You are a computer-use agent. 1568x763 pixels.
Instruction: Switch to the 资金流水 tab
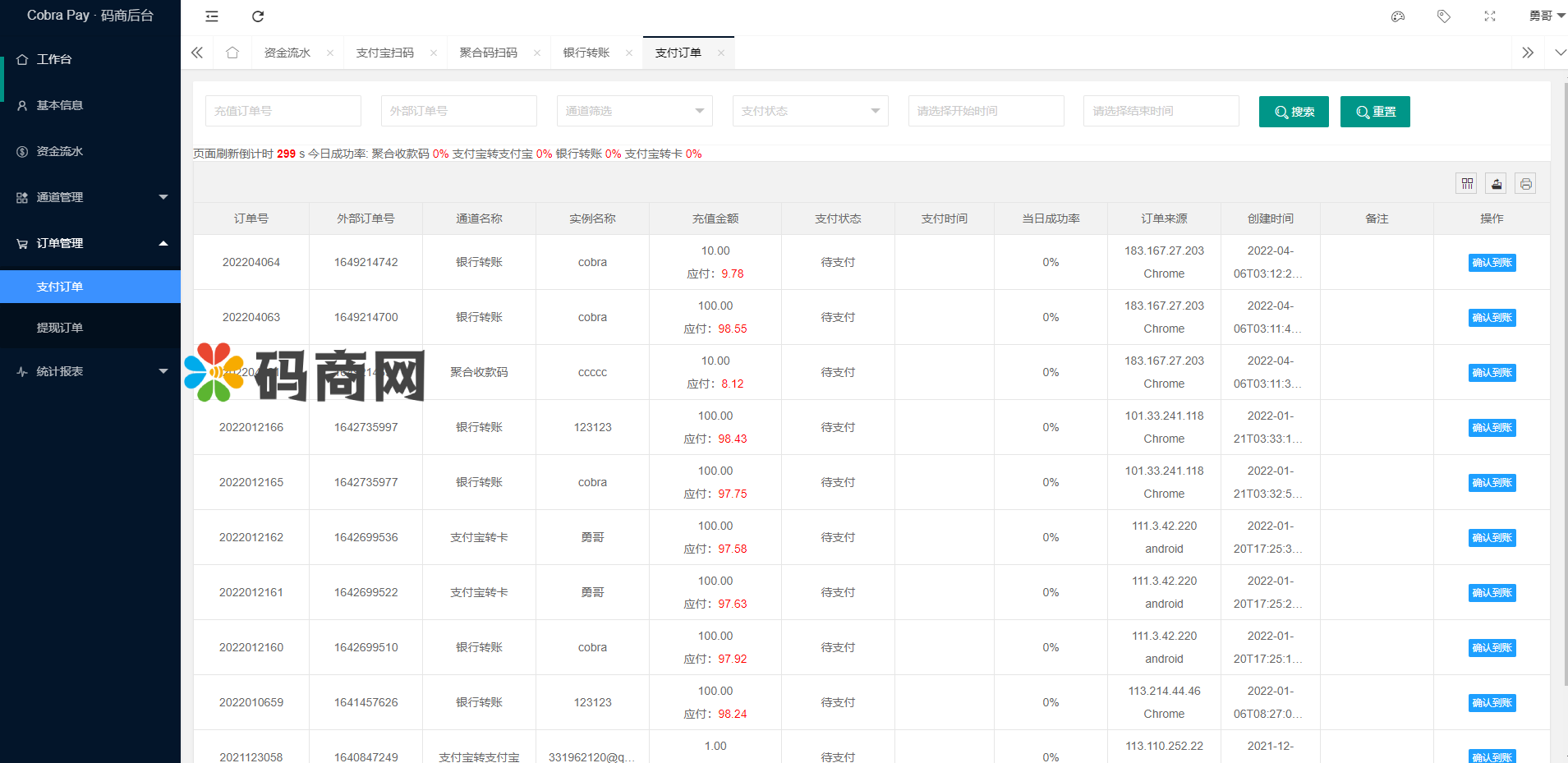point(287,53)
